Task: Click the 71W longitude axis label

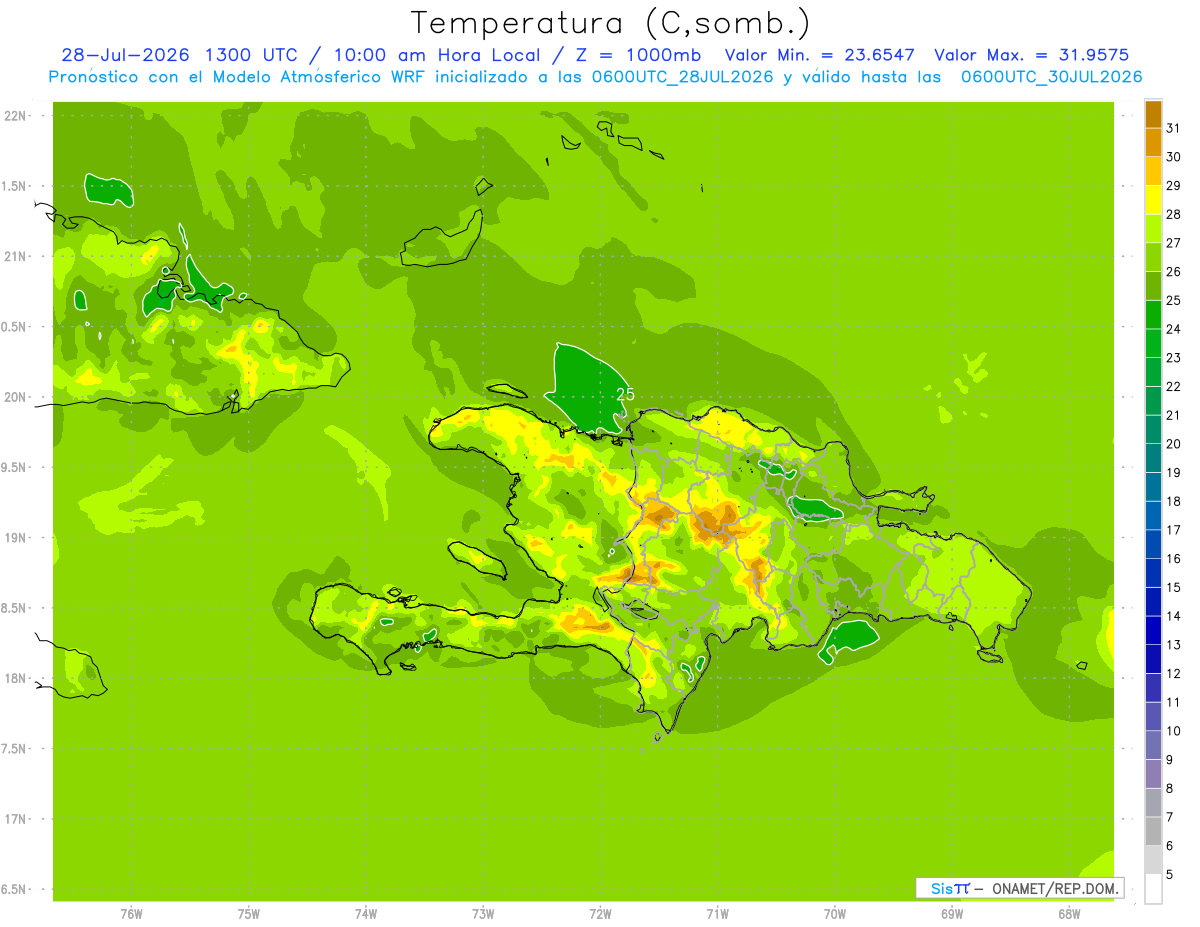Action: (x=717, y=914)
